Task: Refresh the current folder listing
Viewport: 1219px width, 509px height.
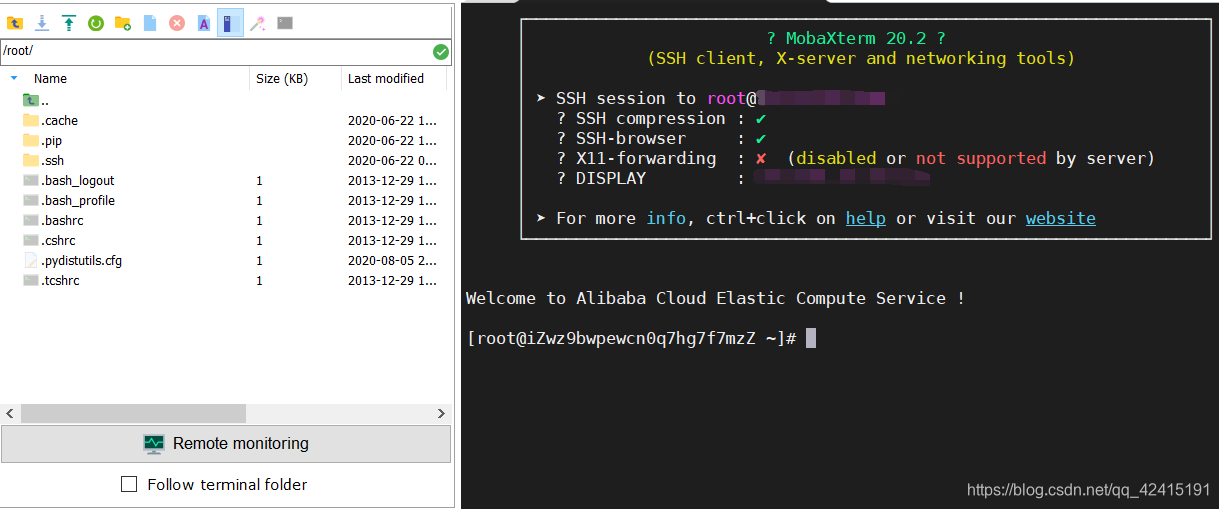Action: [96, 22]
